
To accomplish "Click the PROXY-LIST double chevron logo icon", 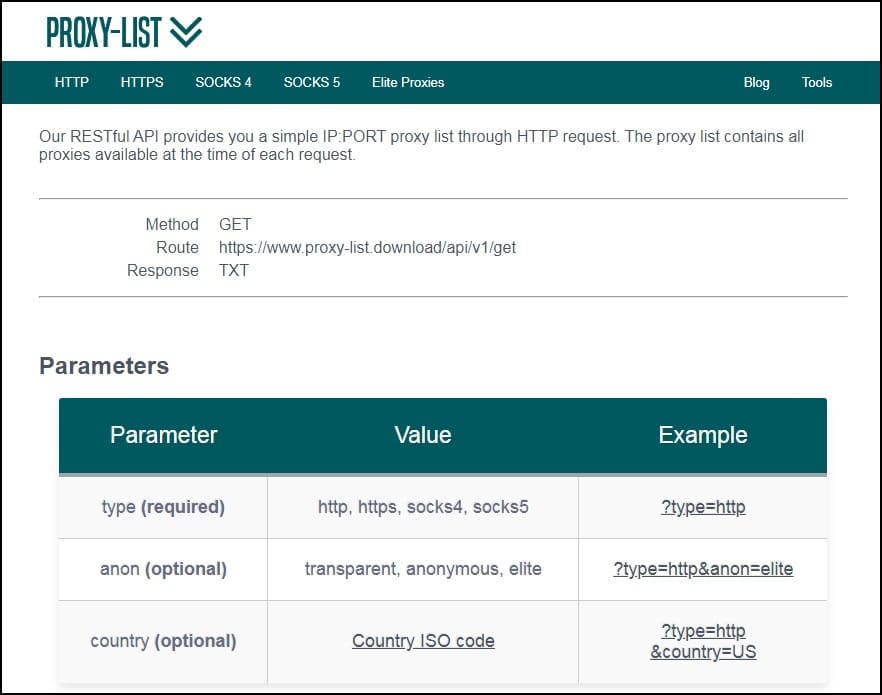I will [188, 31].
